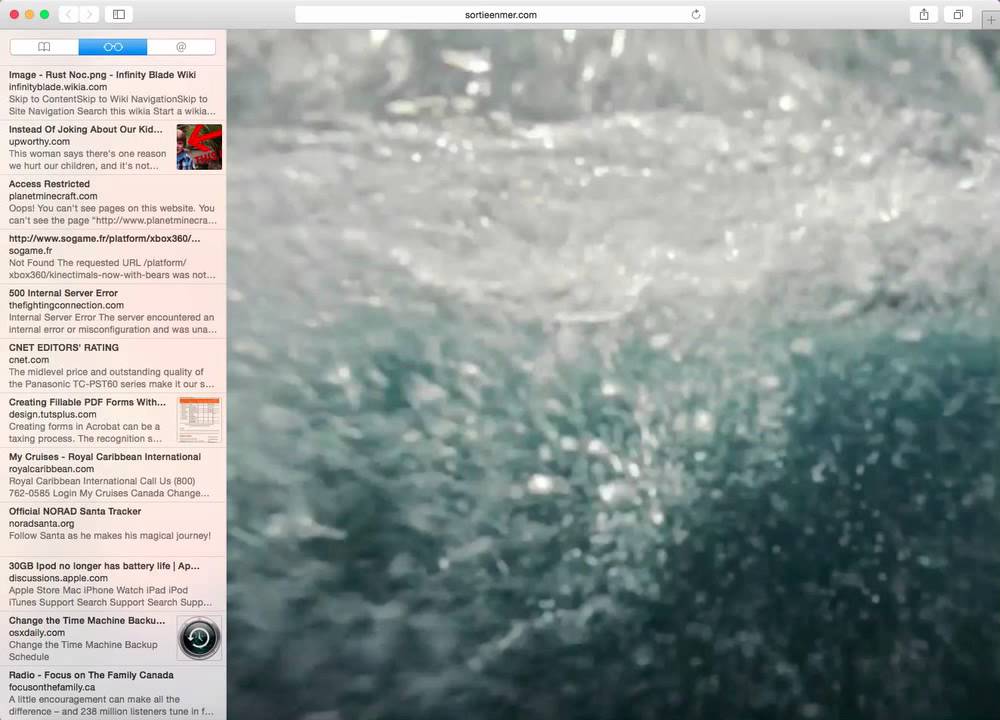This screenshot has height=720, width=1000.
Task: Open Creating Fillable PDF Forms item
Action: click(113, 420)
